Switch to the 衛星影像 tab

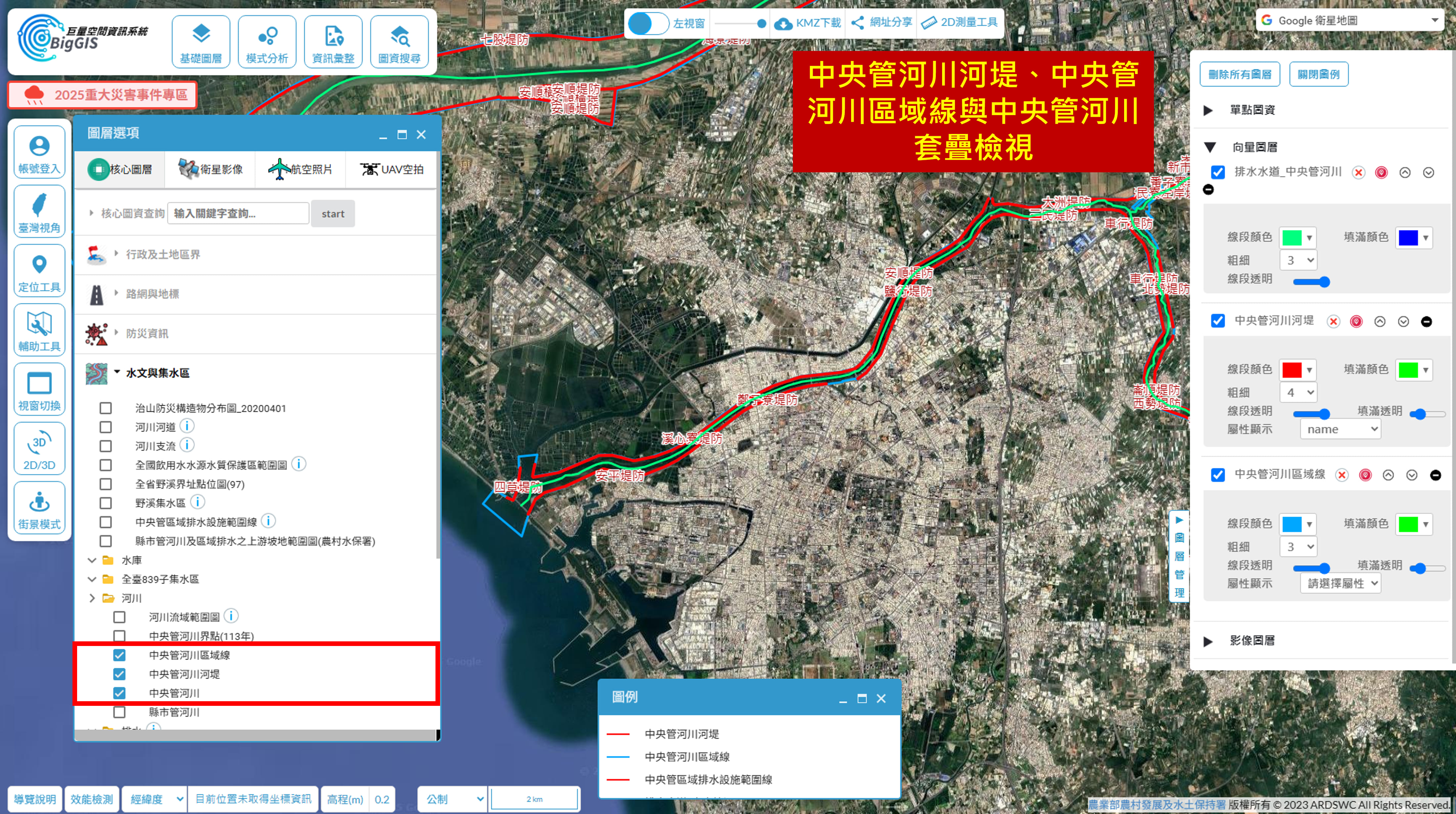coord(210,169)
